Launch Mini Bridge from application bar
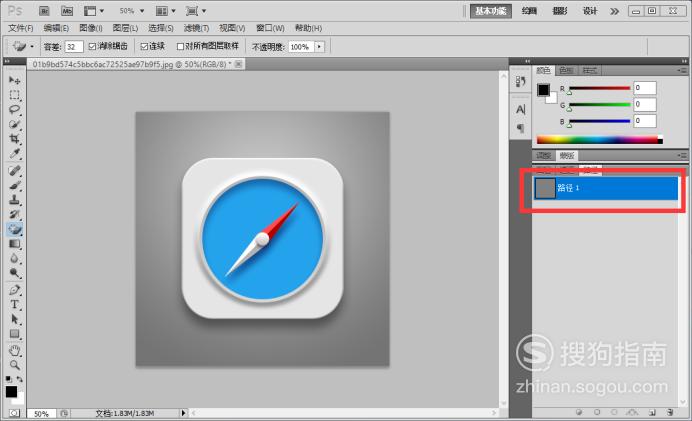Screen dimensions: 692x421 [67, 11]
